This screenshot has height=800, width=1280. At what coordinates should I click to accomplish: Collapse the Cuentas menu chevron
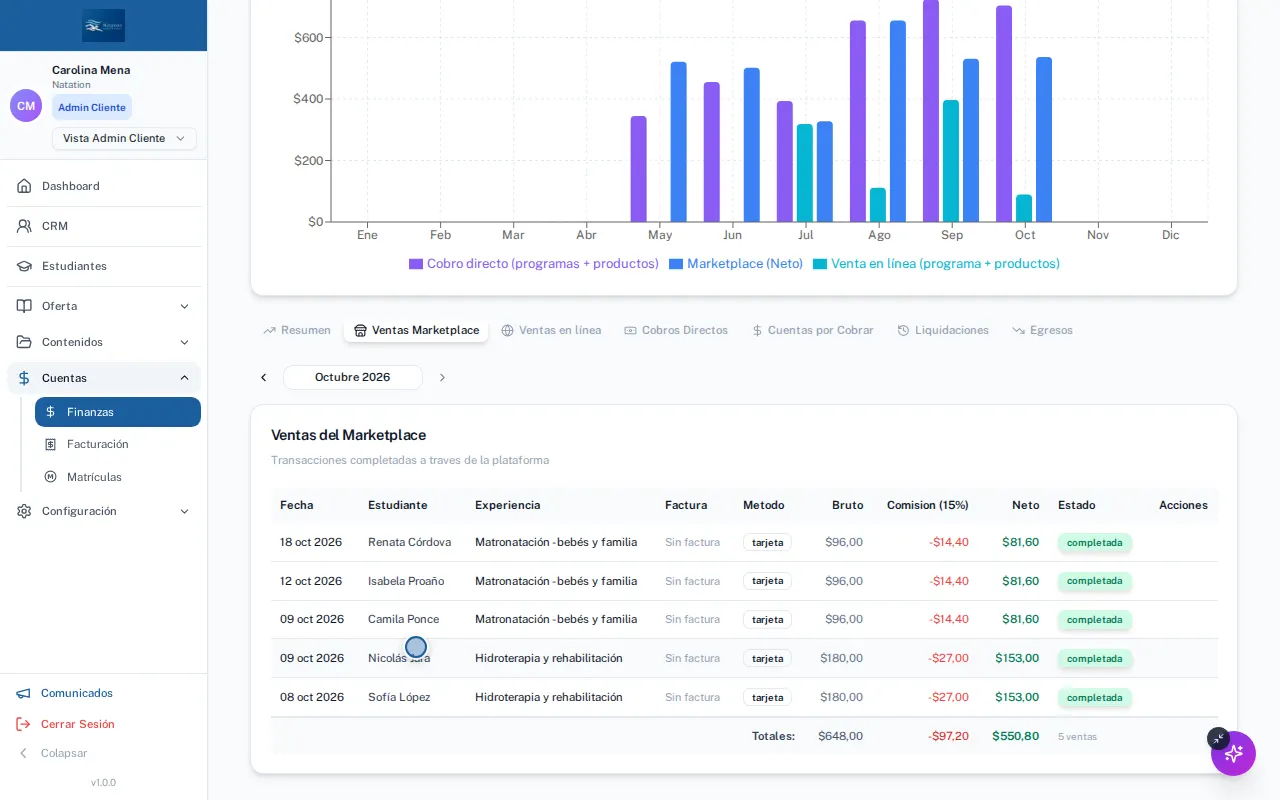point(184,378)
